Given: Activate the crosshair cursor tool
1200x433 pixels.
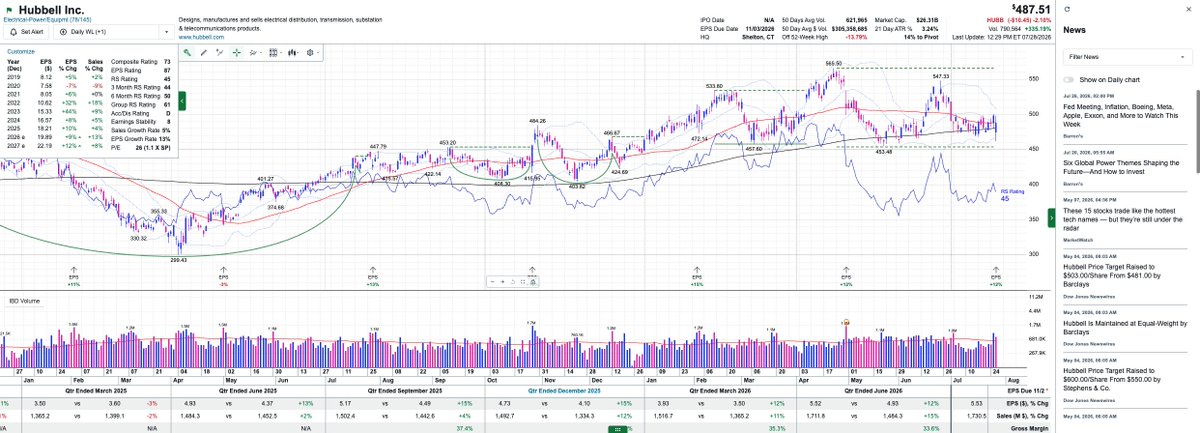Looking at the screenshot, I should [x=236, y=53].
